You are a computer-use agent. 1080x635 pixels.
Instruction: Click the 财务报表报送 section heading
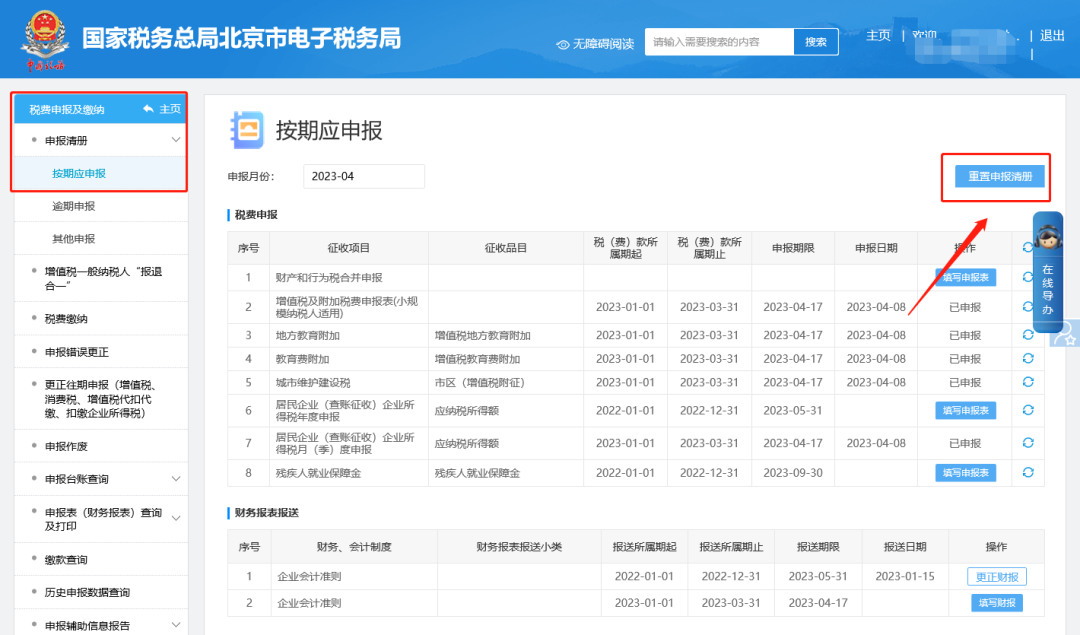[267, 512]
